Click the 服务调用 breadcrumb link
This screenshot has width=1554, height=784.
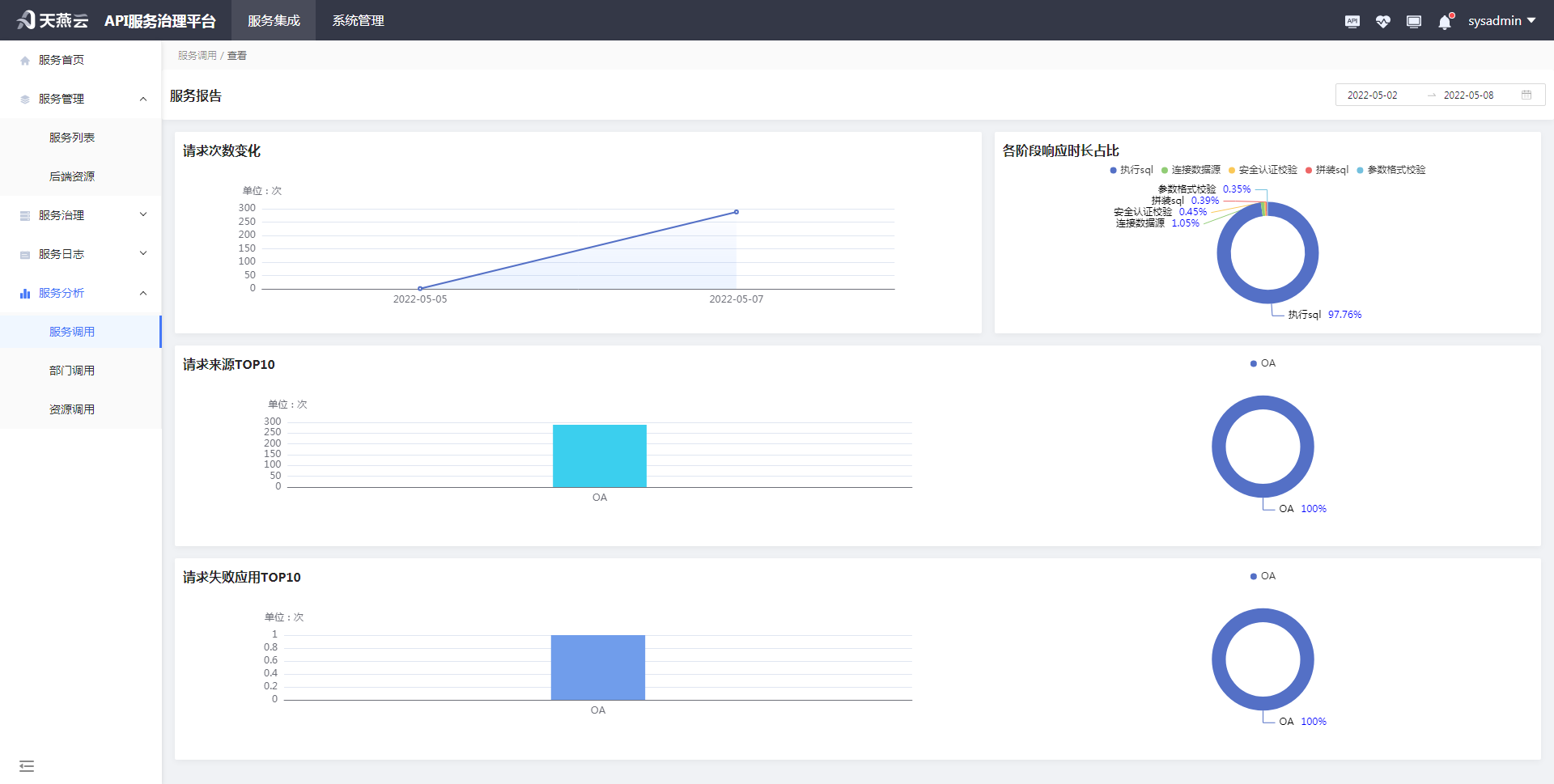click(x=197, y=56)
